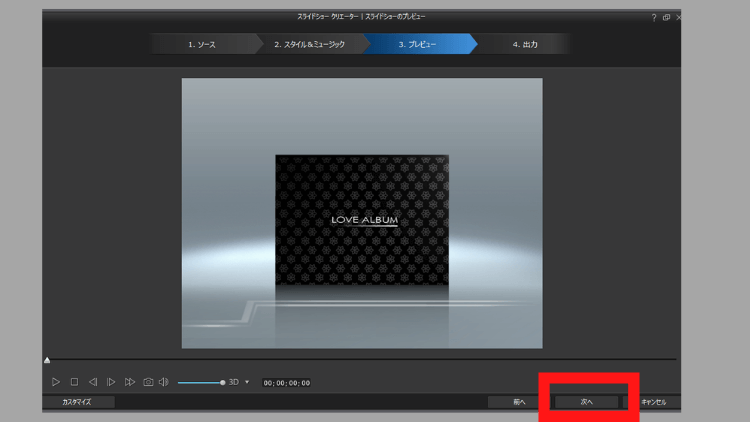Fast forward the preview
Image resolution: width=750 pixels, height=422 pixels.
tap(130, 382)
